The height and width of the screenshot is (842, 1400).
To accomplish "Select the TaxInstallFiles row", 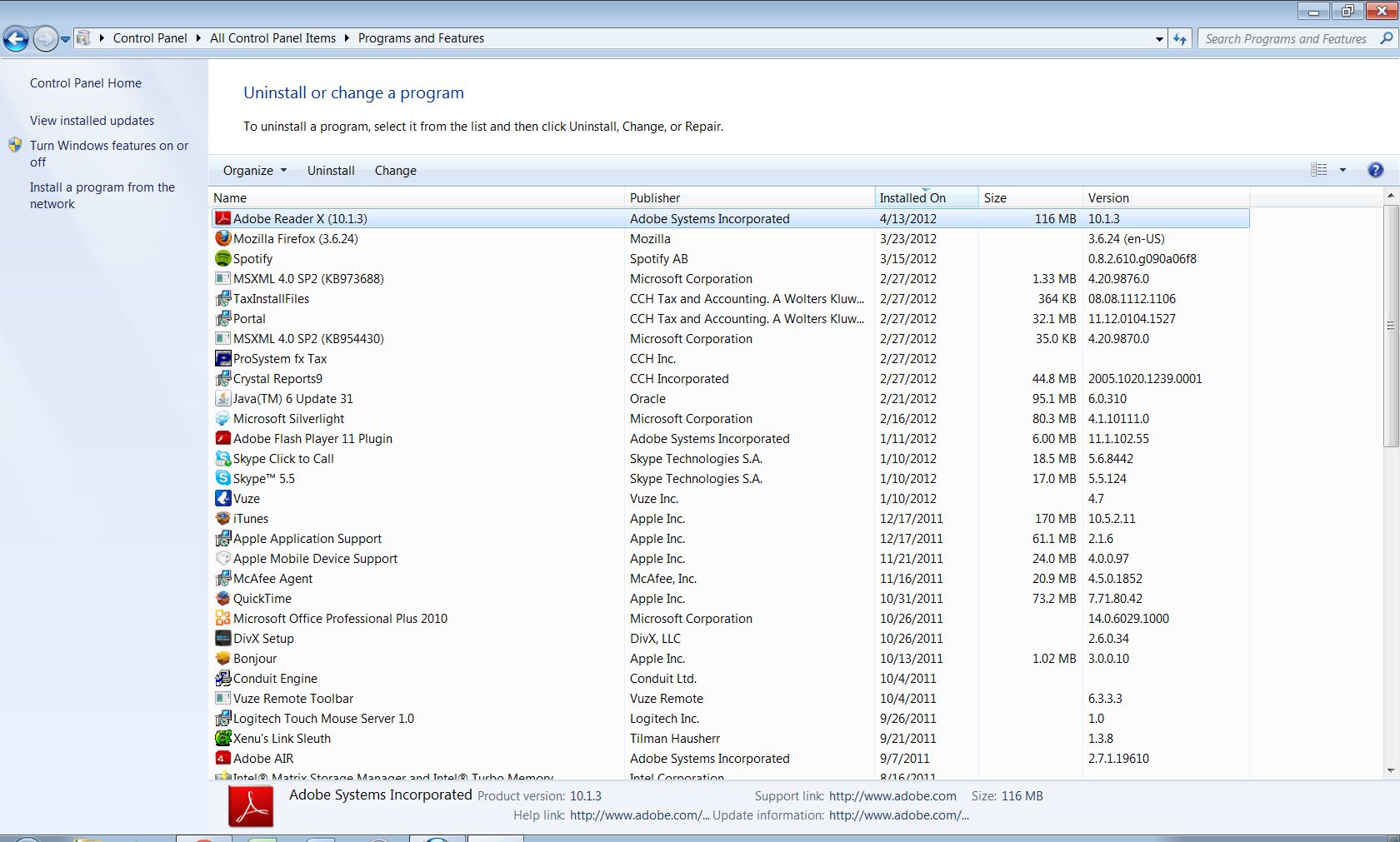I will tap(731, 298).
